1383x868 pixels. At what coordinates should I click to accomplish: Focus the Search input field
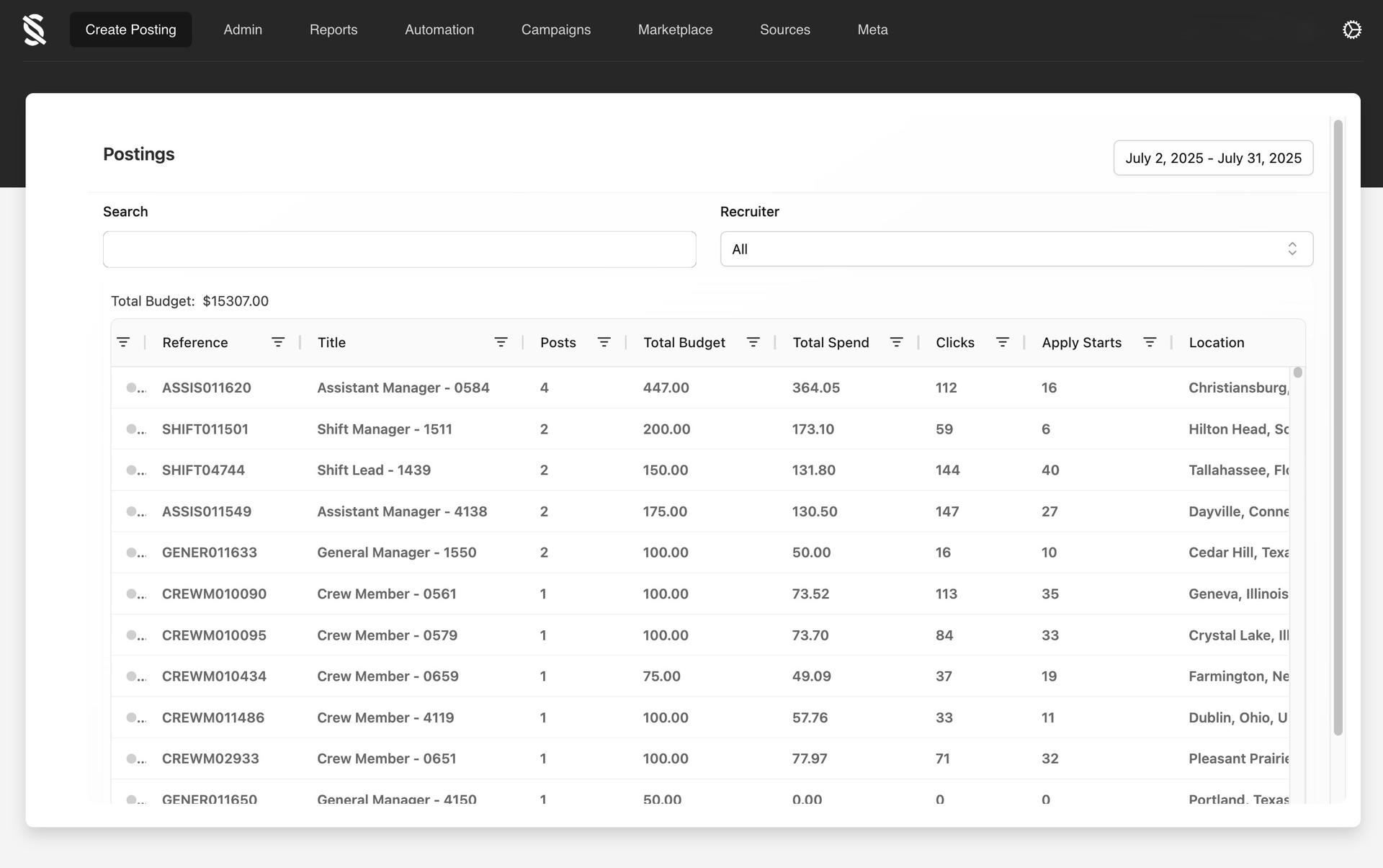coord(399,249)
